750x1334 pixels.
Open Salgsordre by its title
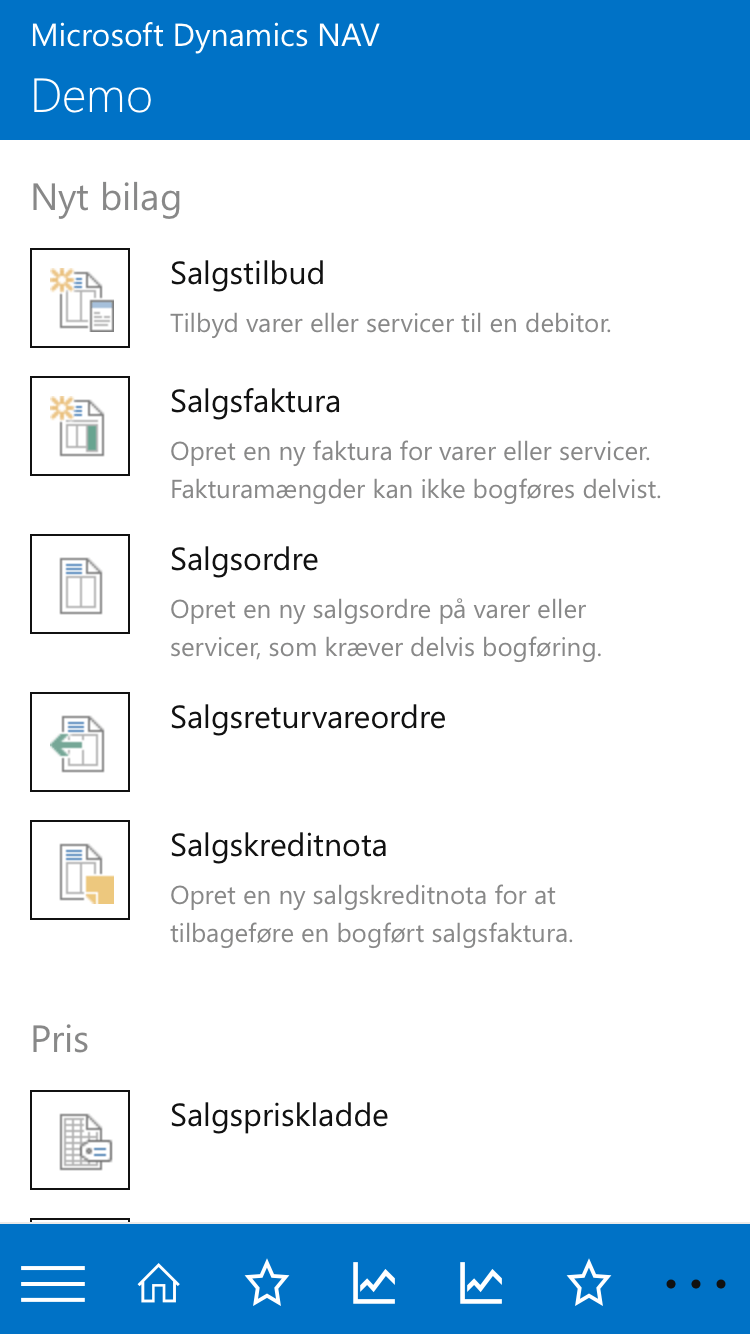click(244, 560)
